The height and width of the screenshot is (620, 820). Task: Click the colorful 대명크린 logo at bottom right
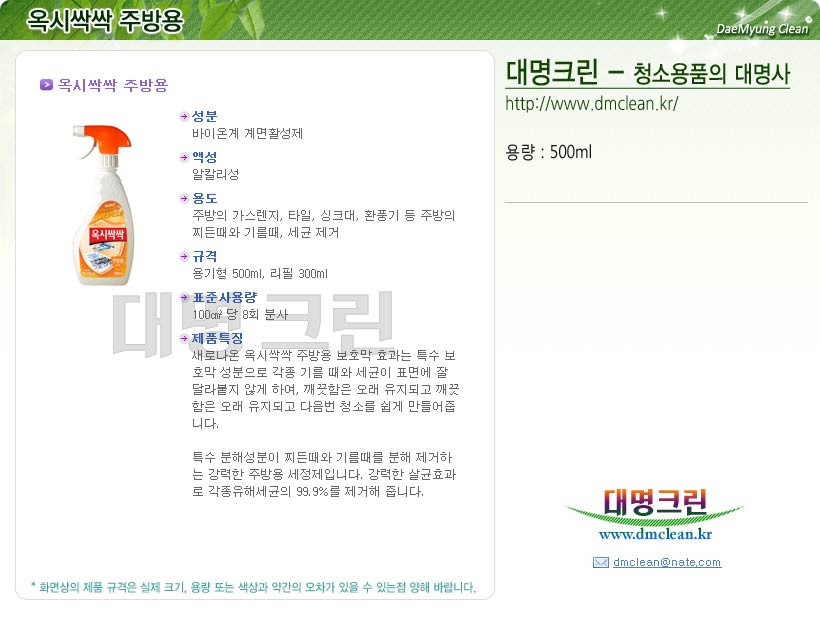coord(655,506)
